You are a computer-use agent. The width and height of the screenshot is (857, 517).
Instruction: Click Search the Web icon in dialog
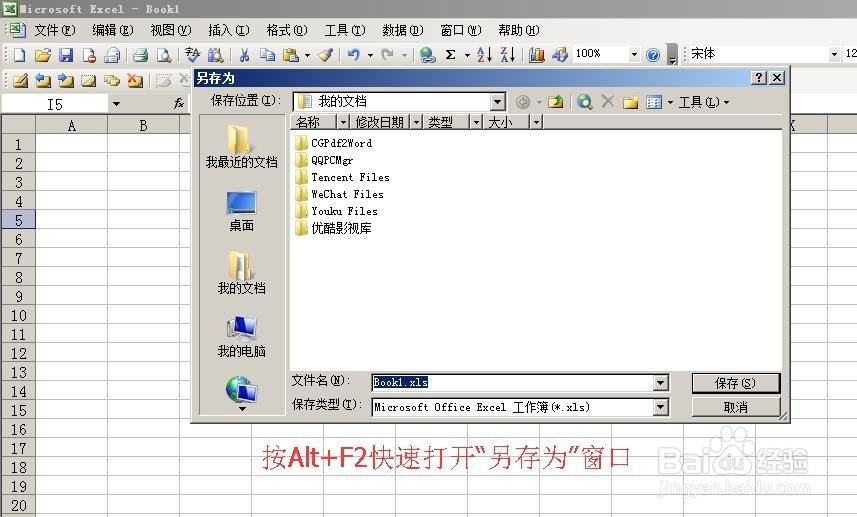point(585,102)
